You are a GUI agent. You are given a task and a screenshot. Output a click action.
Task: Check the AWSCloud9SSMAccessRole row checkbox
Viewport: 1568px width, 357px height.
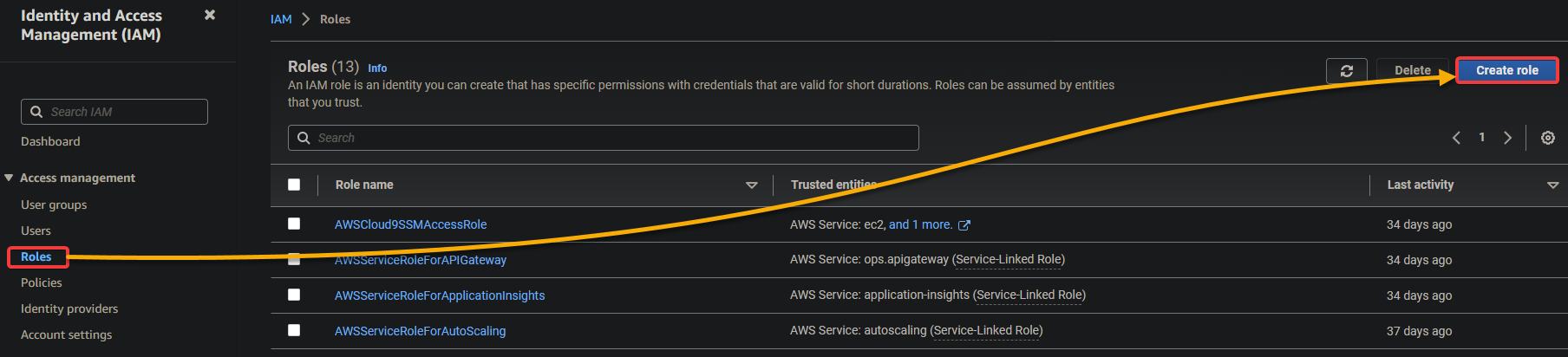(294, 224)
